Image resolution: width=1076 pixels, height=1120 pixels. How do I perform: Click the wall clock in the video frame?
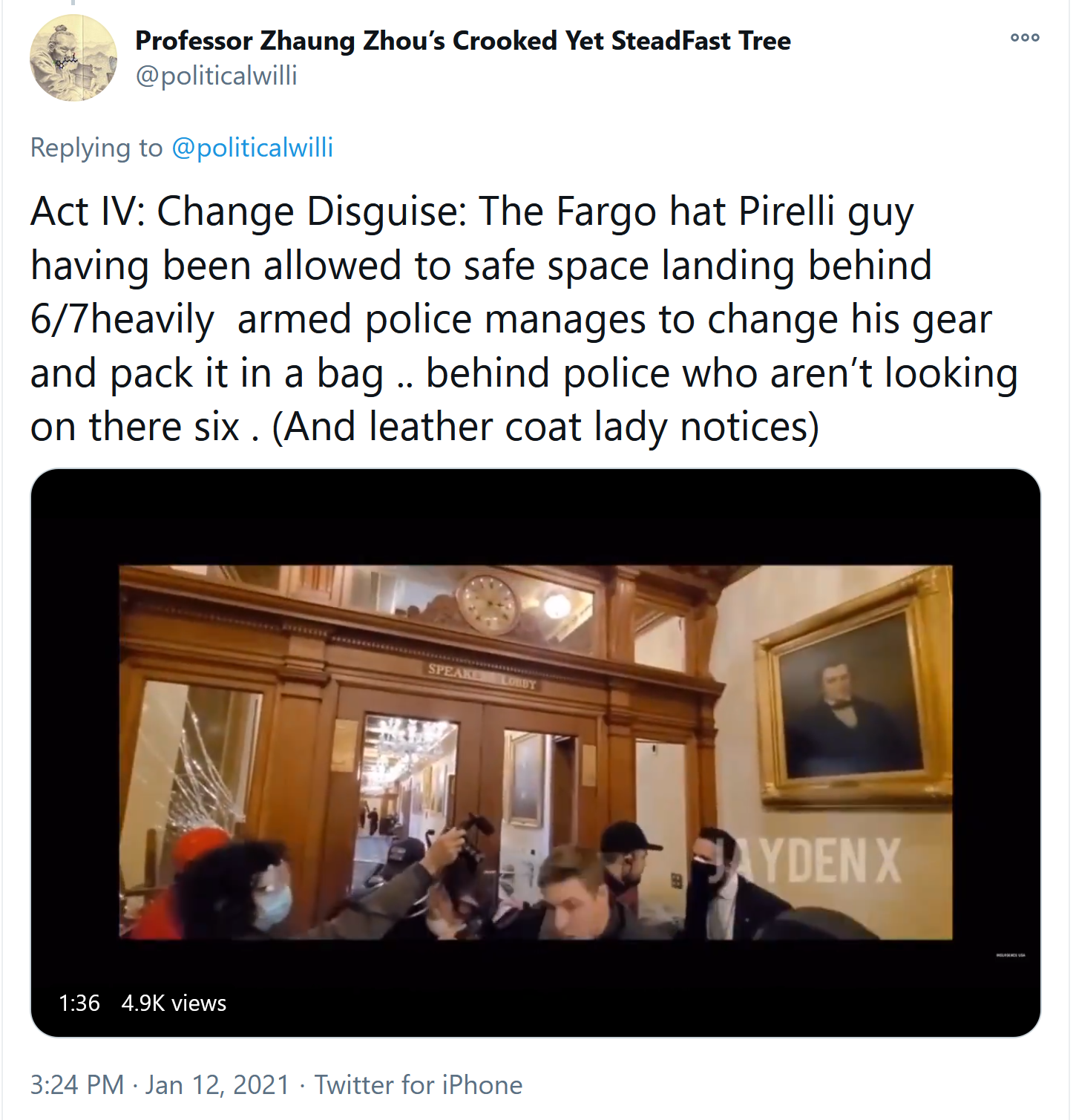pyautogui.click(x=488, y=603)
